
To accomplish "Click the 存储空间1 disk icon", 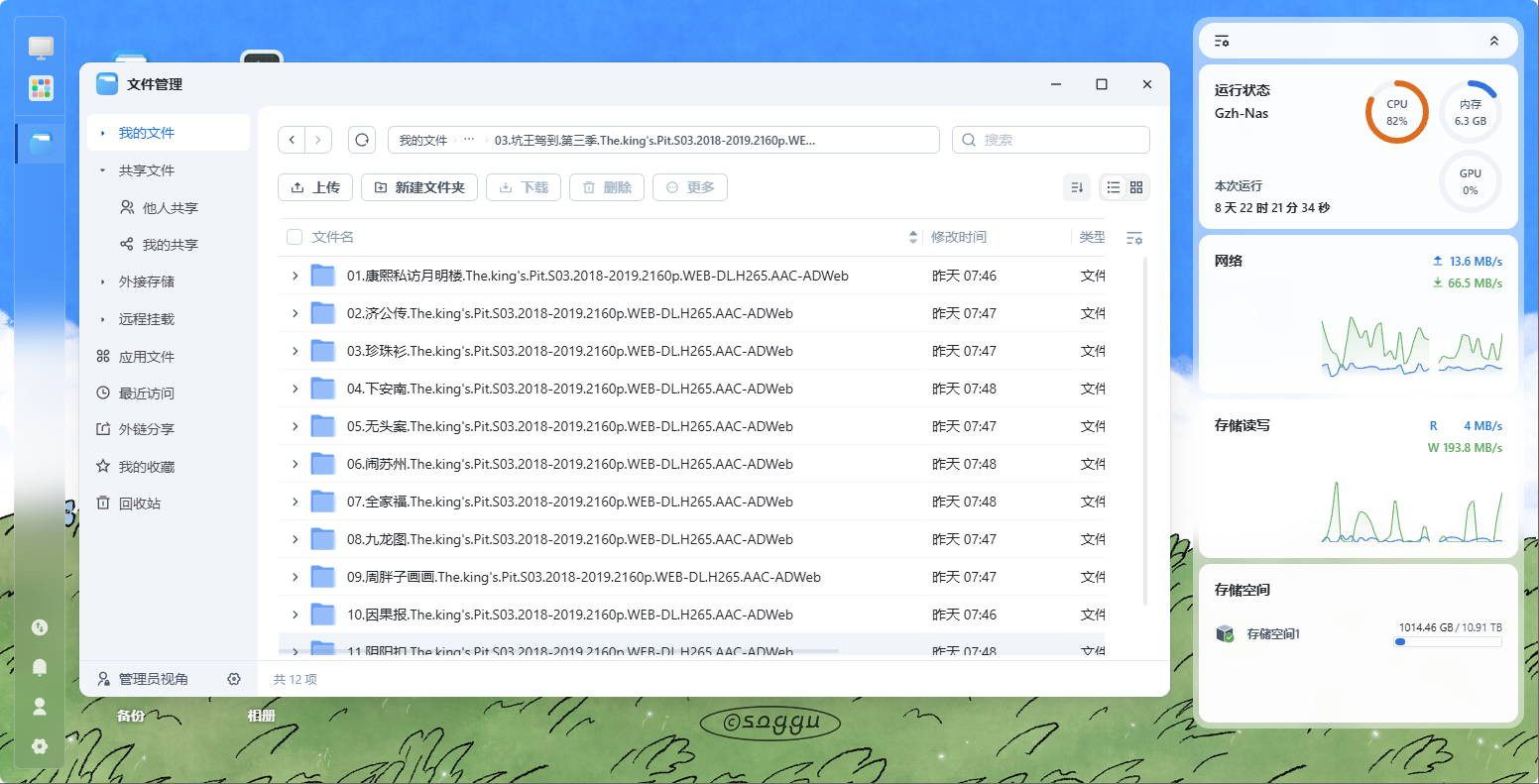I will pyautogui.click(x=1226, y=633).
